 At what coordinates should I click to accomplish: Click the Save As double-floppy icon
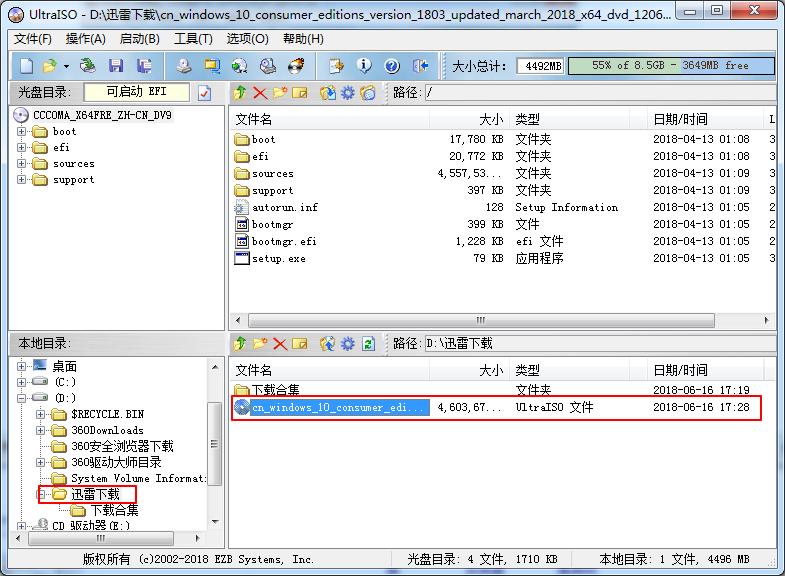point(144,66)
